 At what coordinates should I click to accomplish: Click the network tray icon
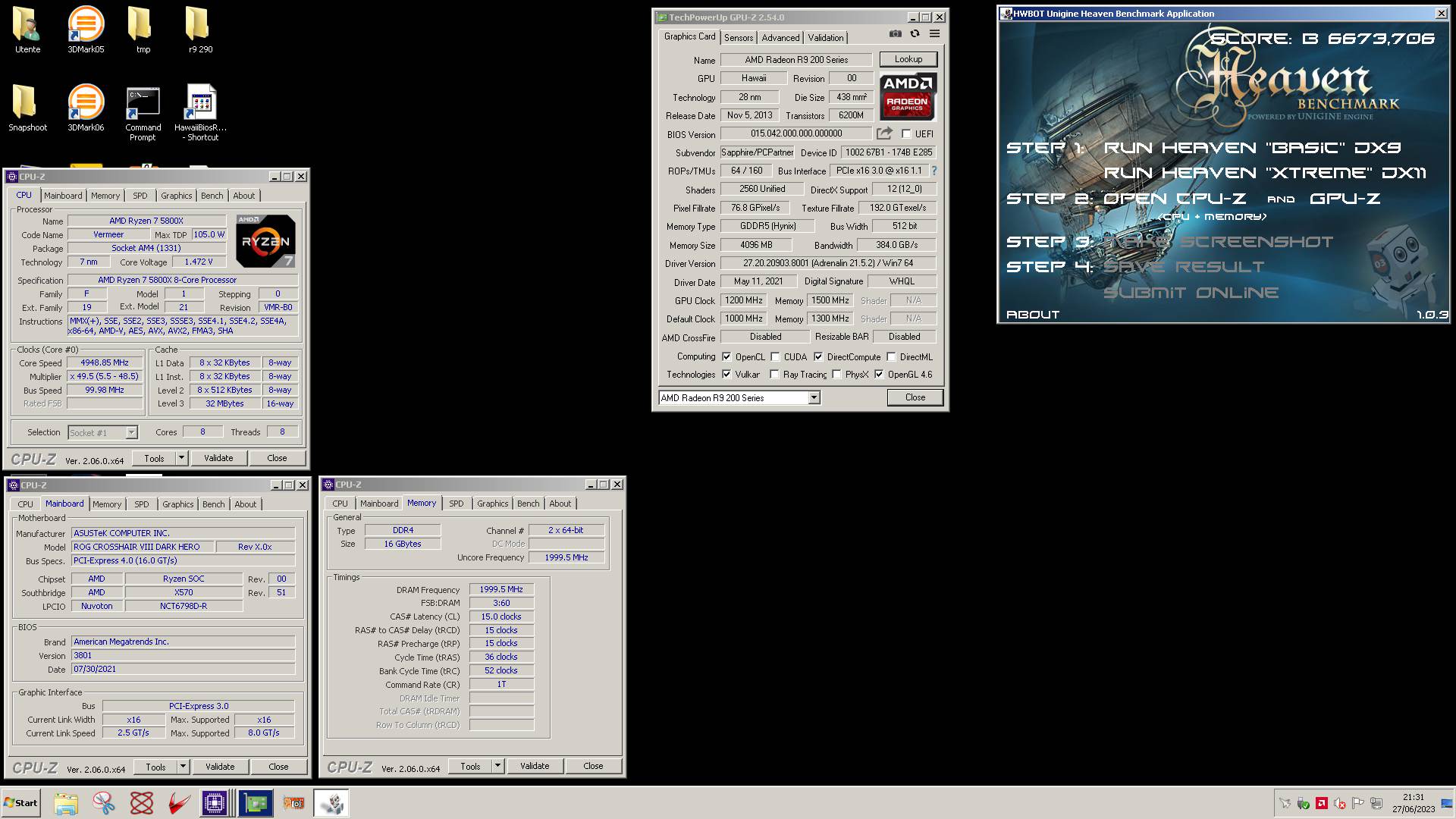pos(1376,804)
